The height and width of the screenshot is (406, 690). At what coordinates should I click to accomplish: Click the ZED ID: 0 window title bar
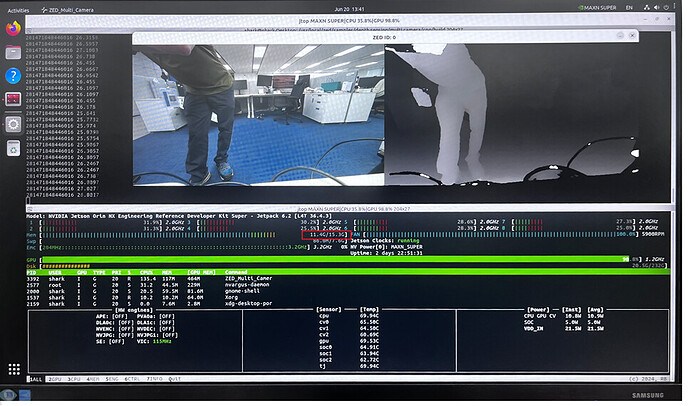point(385,37)
